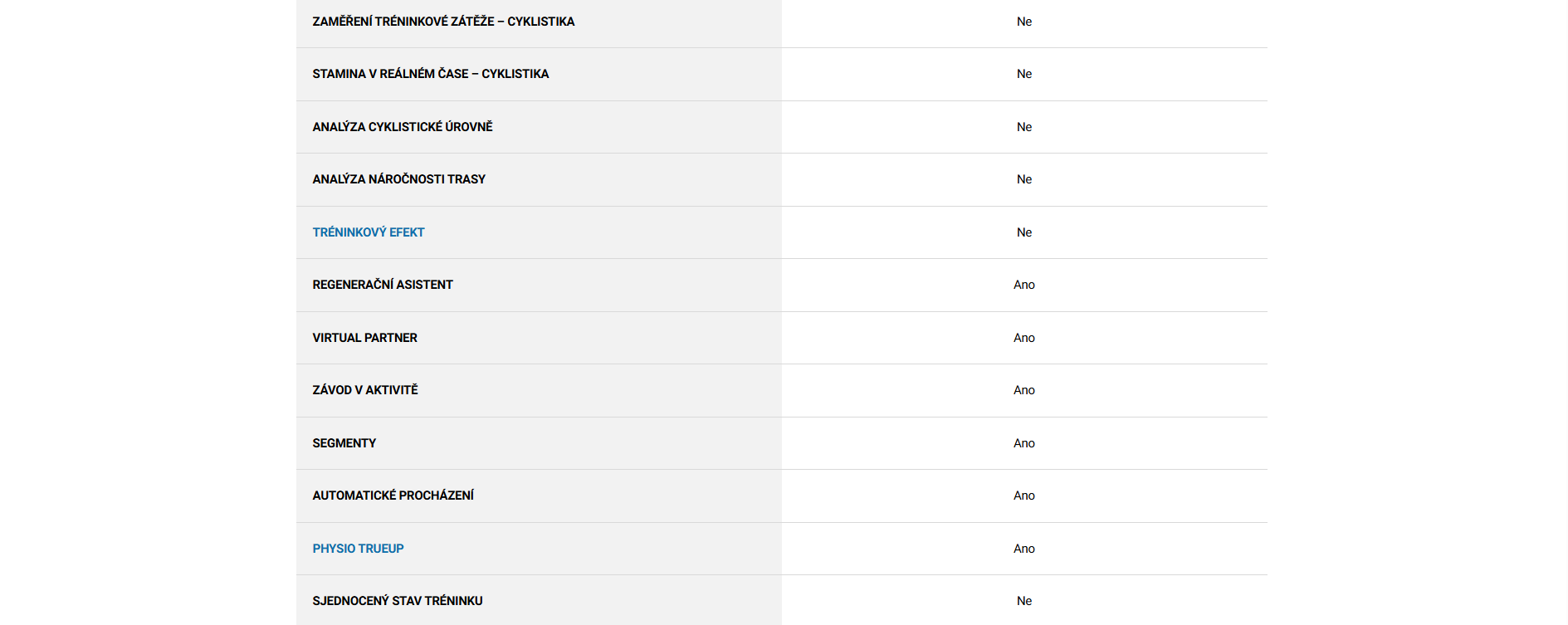Screen dimensions: 1568x625
Task: Select the Analýza náročnosti trasy label
Action: [398, 179]
